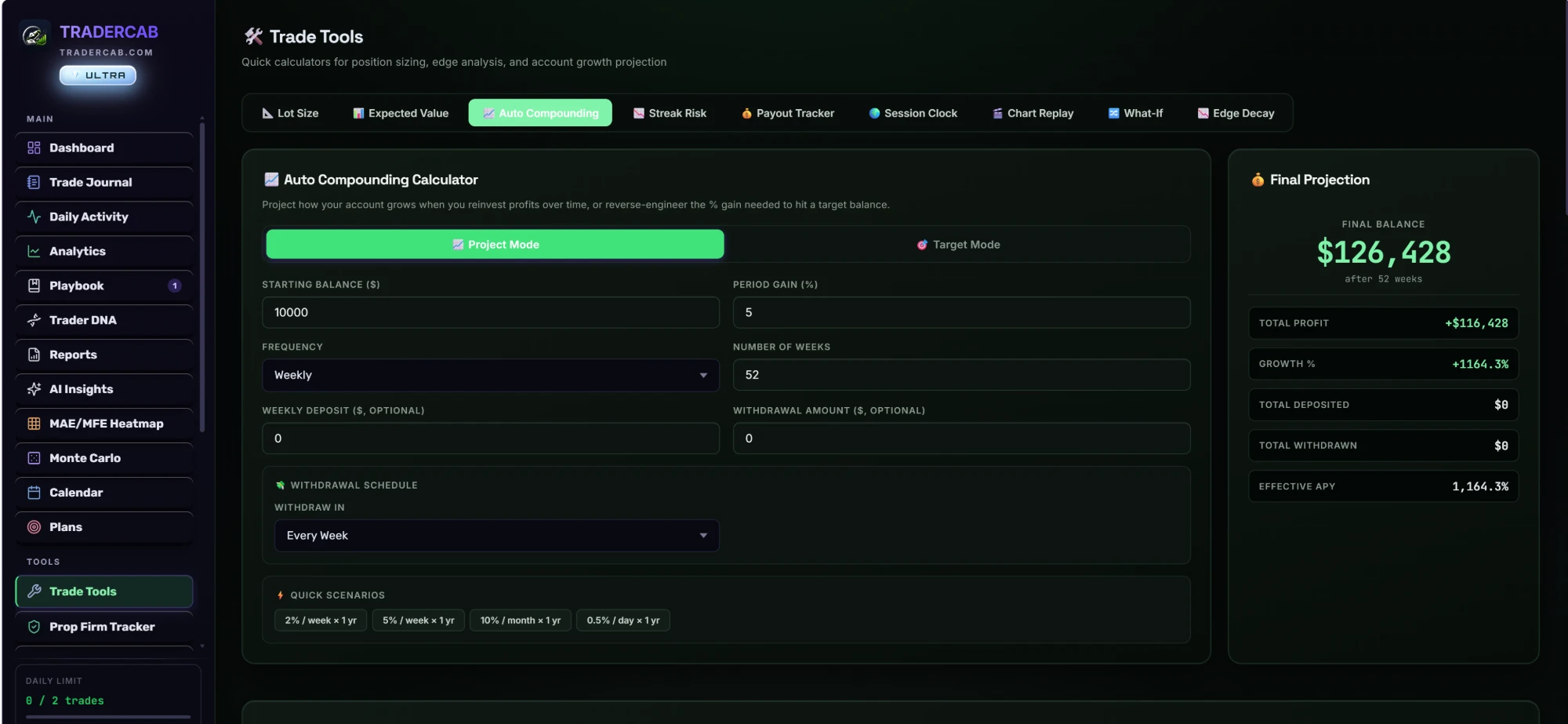1568x724 pixels.
Task: Click the MAE/MFE Heatmap table icon
Action: (x=34, y=424)
